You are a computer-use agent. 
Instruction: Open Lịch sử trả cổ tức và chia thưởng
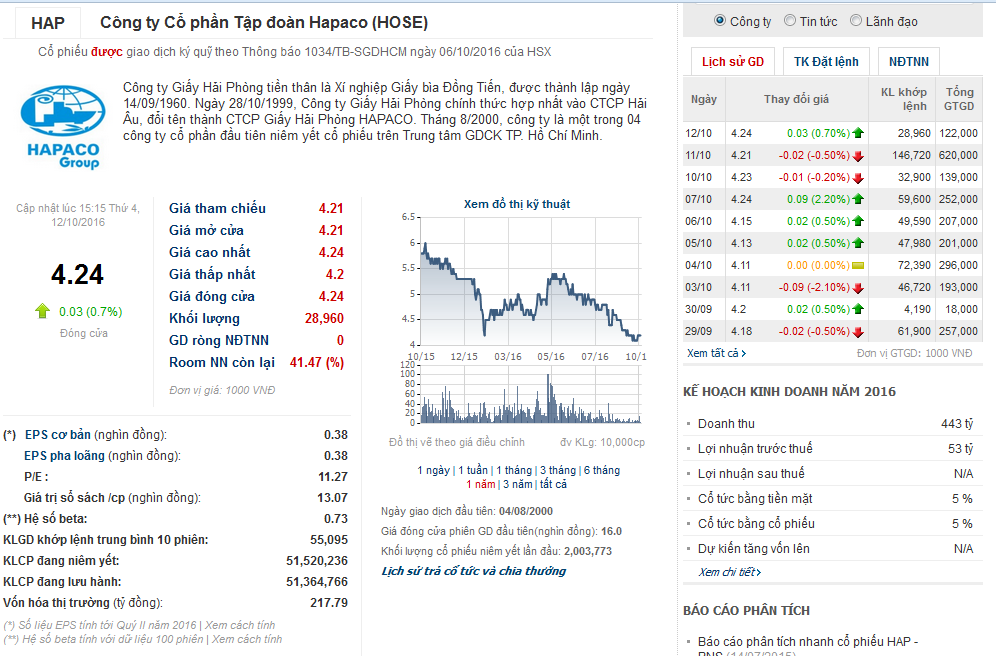(x=473, y=571)
